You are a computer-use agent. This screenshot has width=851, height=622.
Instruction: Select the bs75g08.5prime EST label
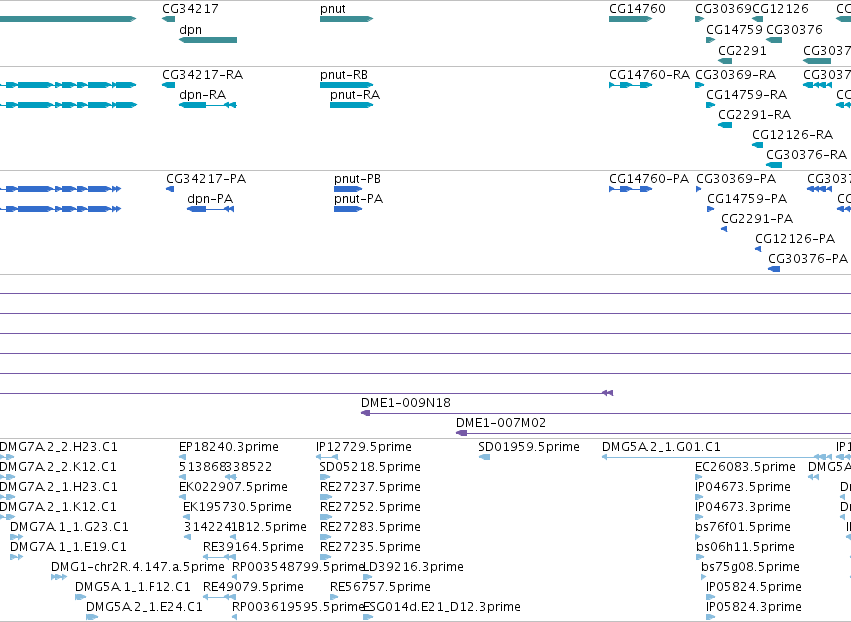(750, 567)
